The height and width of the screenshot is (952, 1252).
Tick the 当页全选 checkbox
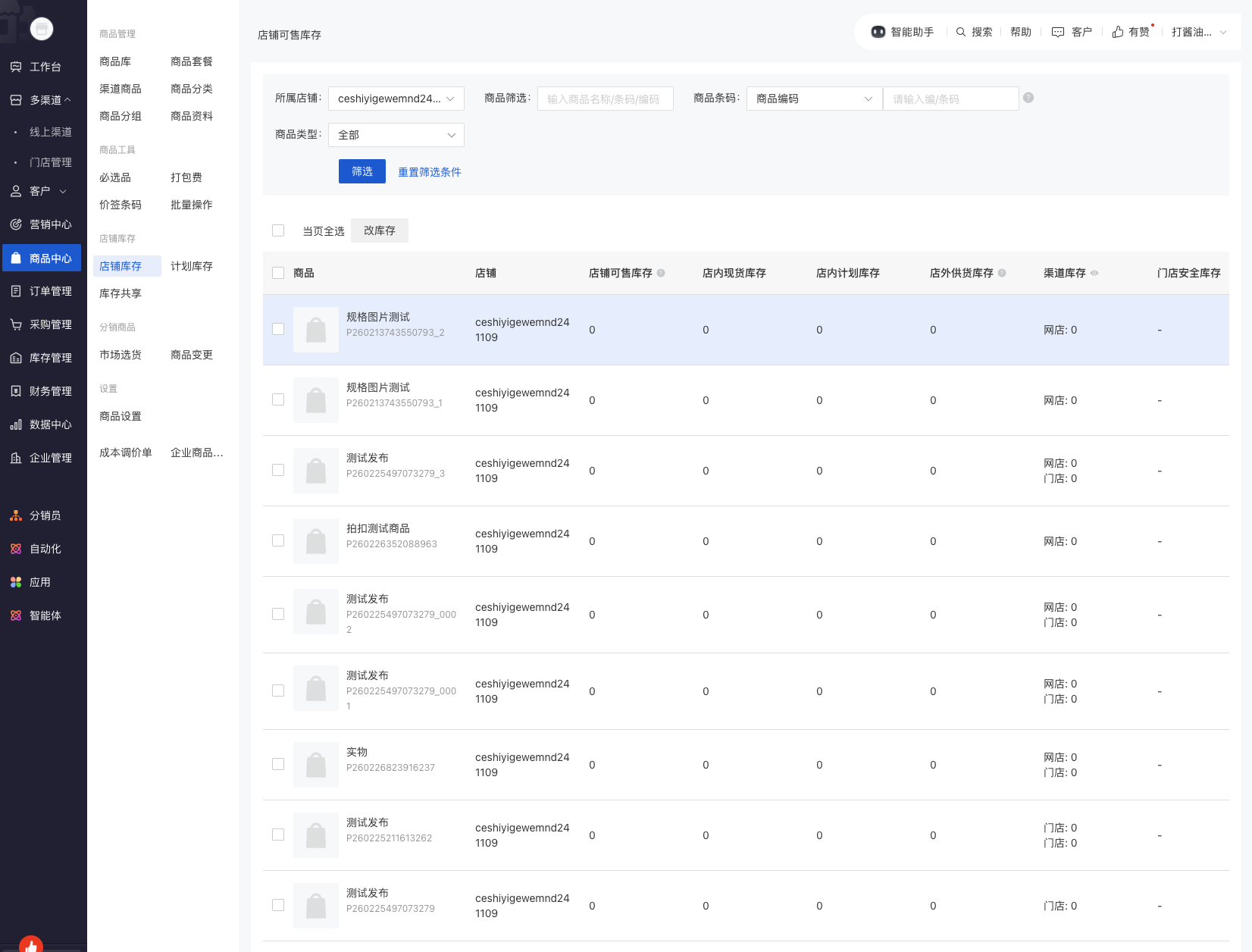[x=278, y=230]
